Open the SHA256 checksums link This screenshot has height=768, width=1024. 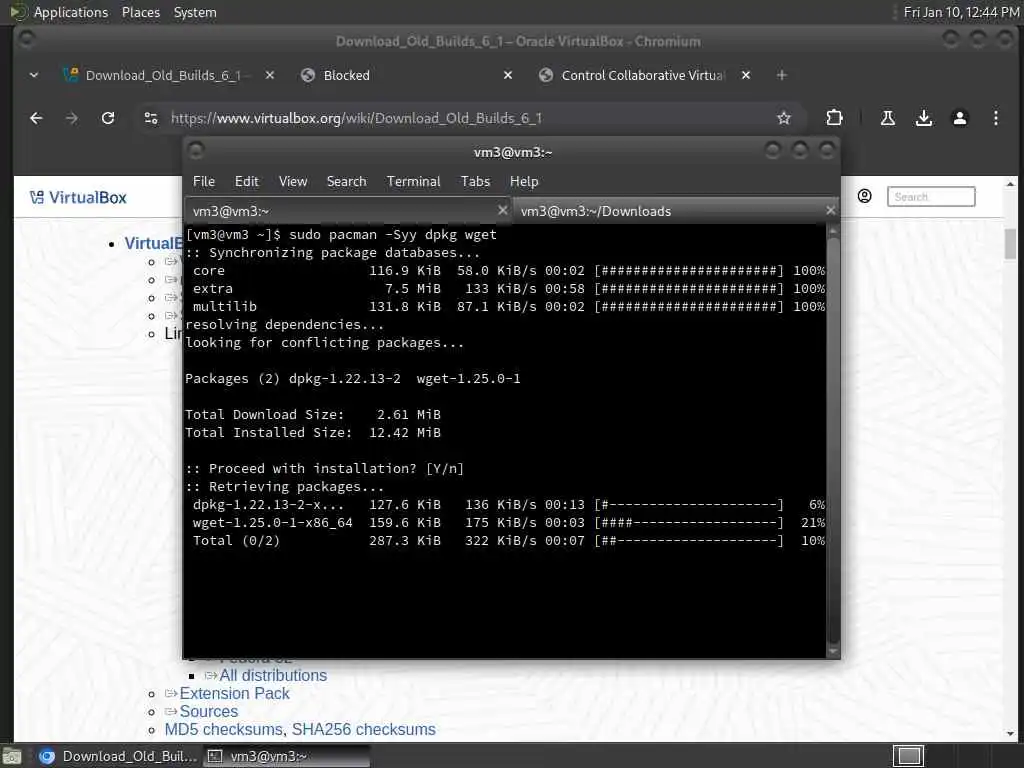coord(363,729)
